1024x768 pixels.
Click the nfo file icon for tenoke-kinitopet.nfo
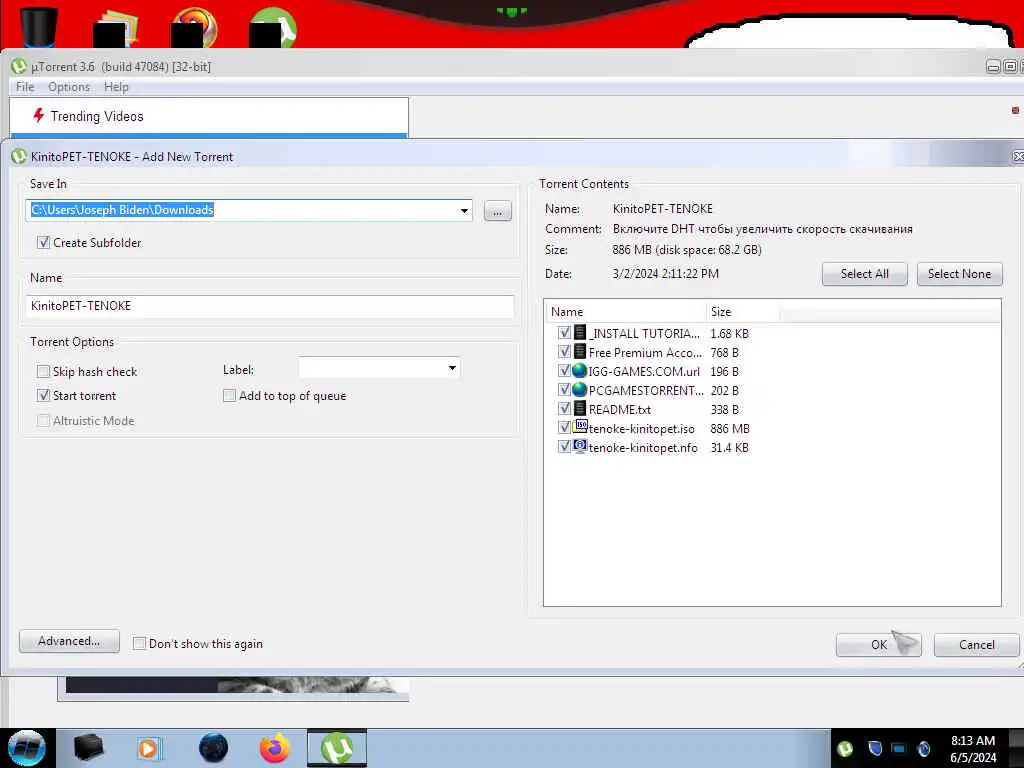(x=580, y=446)
